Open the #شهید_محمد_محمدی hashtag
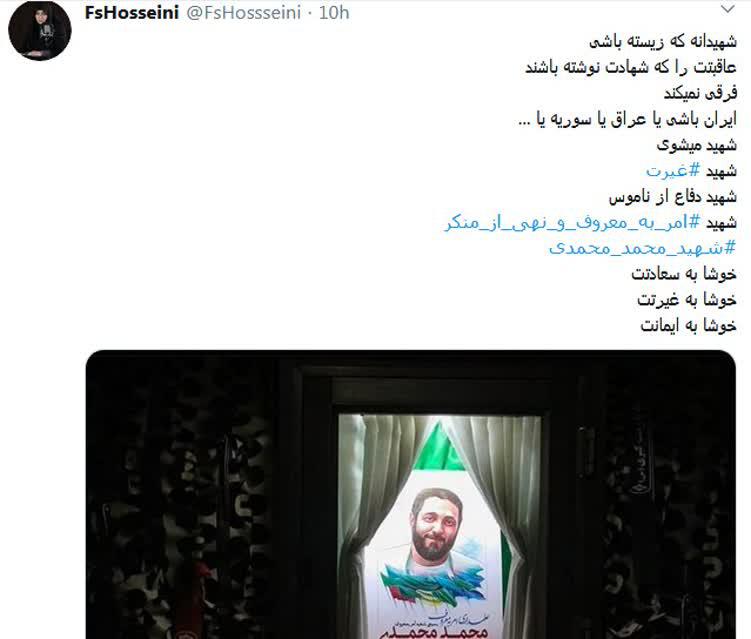 (642, 248)
